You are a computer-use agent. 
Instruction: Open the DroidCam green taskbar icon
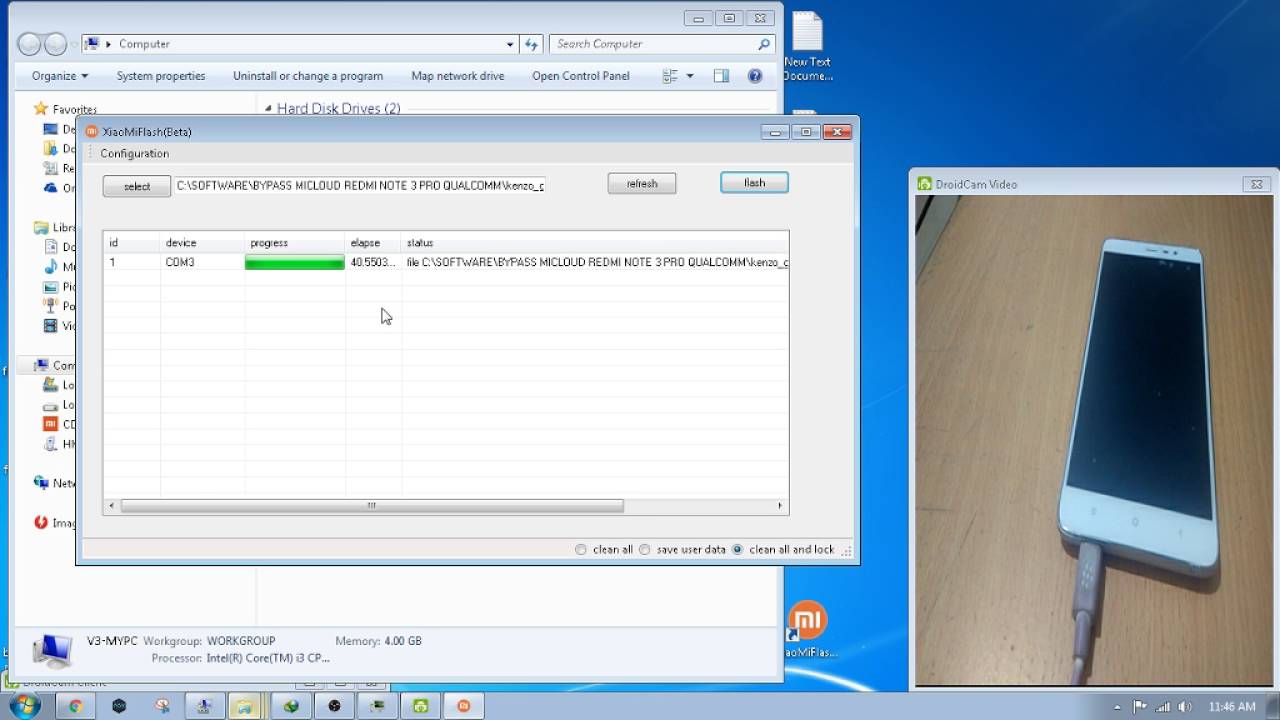point(421,706)
